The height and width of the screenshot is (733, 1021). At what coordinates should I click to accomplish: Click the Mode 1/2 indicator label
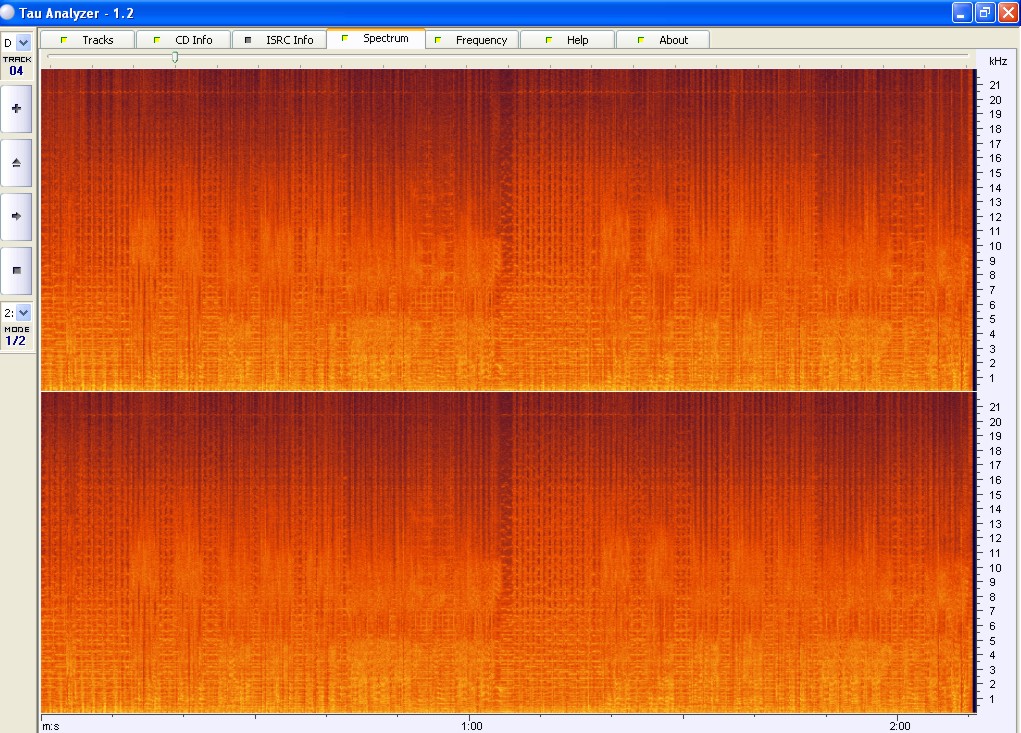click(x=16, y=336)
